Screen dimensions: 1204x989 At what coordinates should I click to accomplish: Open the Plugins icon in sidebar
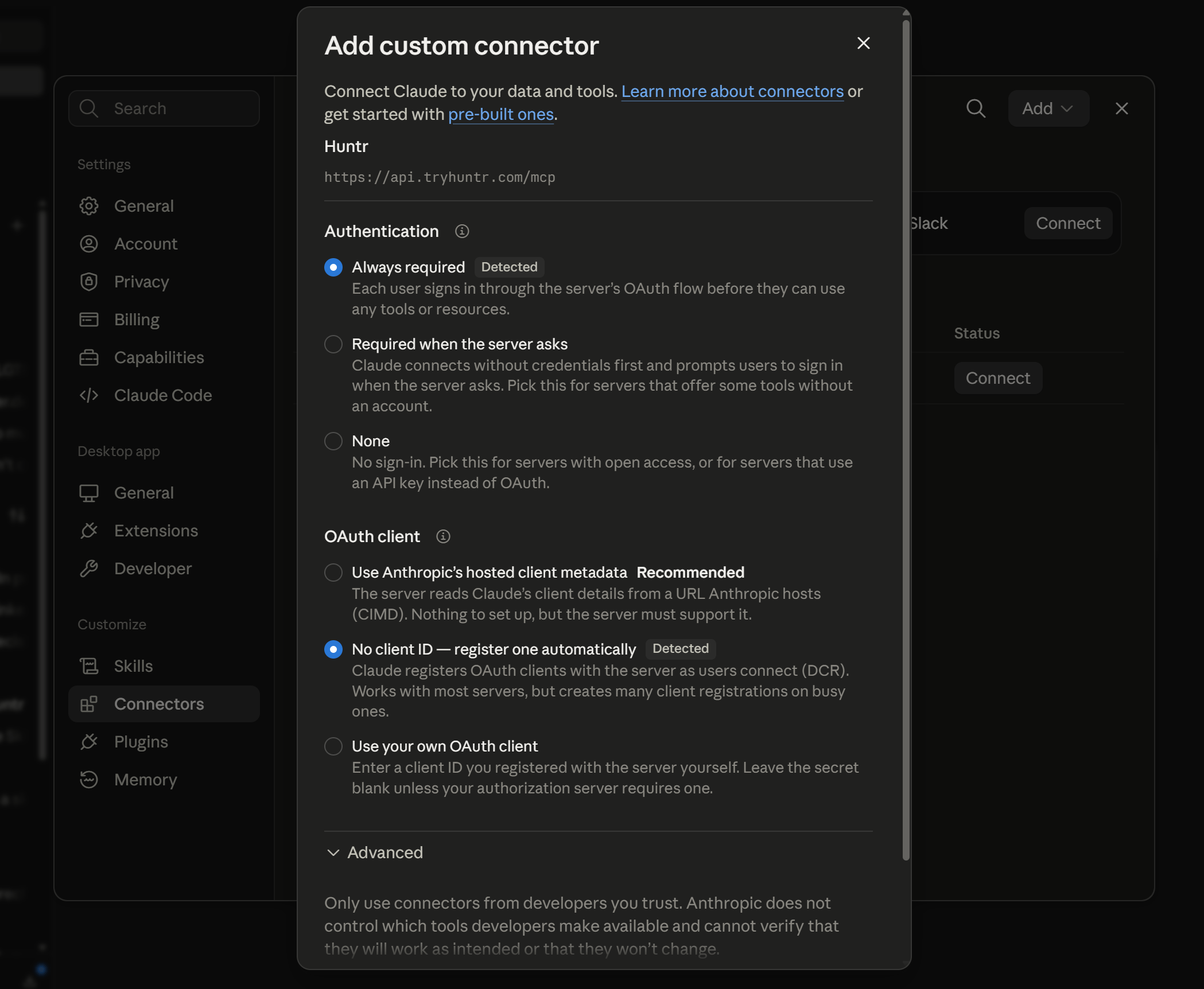pyautogui.click(x=89, y=742)
